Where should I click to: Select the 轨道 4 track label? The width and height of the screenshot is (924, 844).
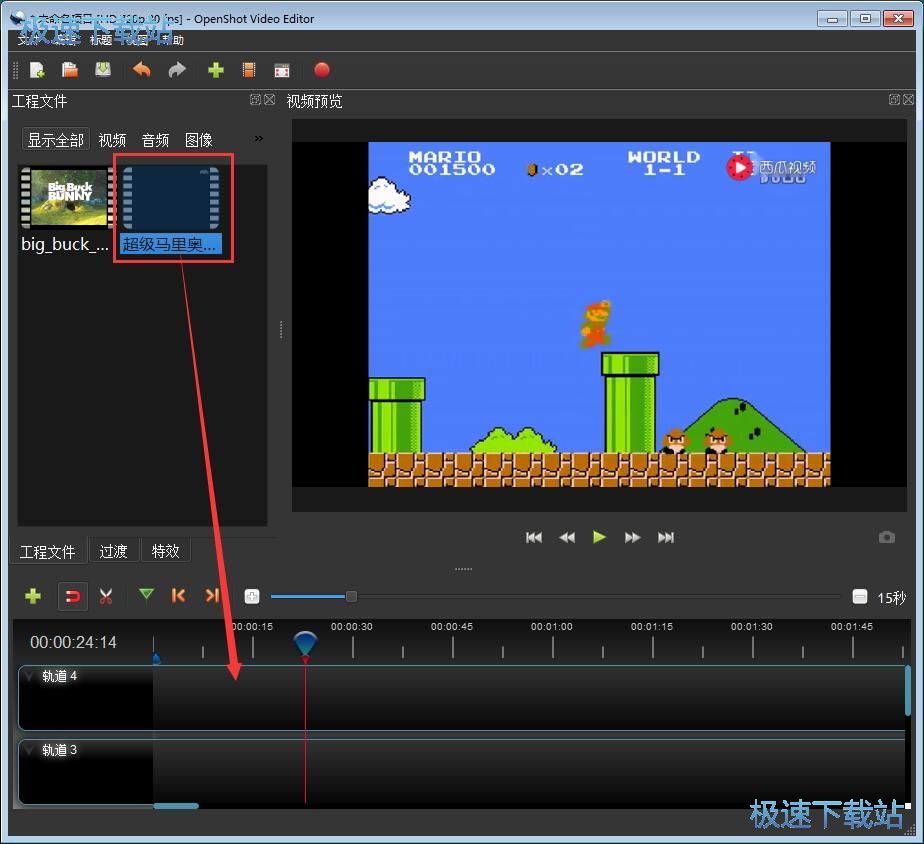coord(60,676)
